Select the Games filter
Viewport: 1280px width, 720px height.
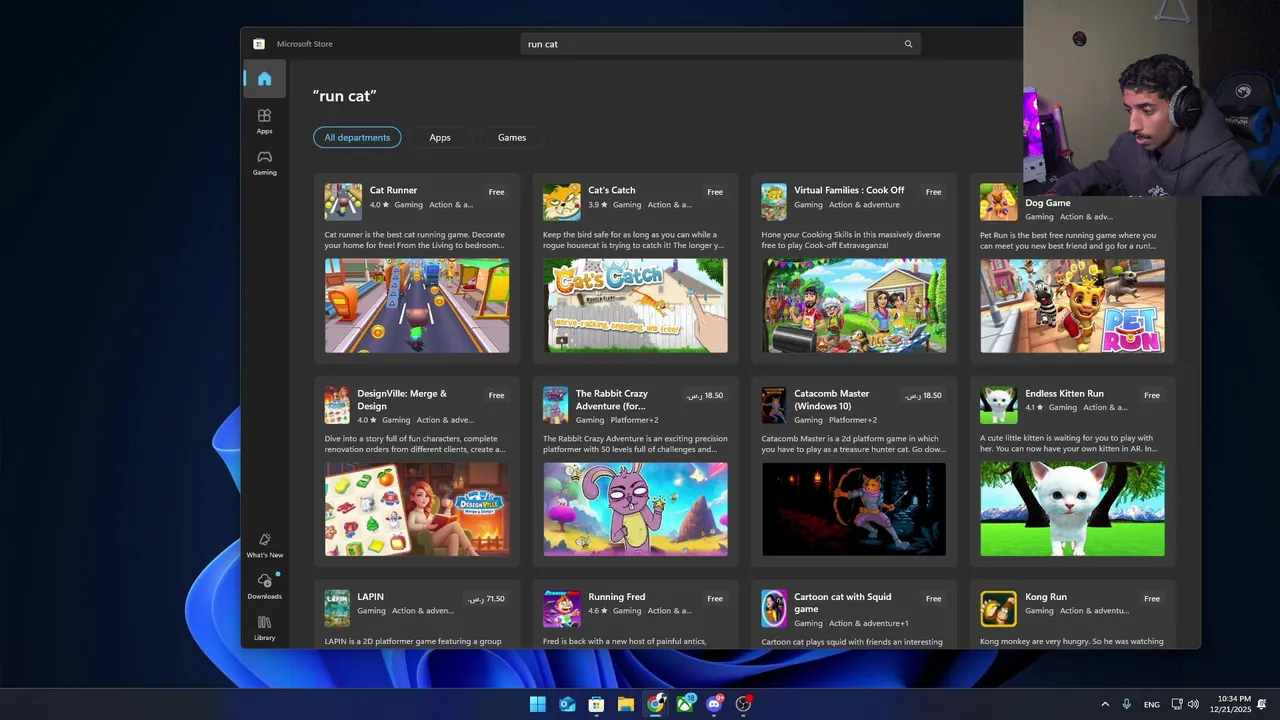pyautogui.click(x=512, y=137)
